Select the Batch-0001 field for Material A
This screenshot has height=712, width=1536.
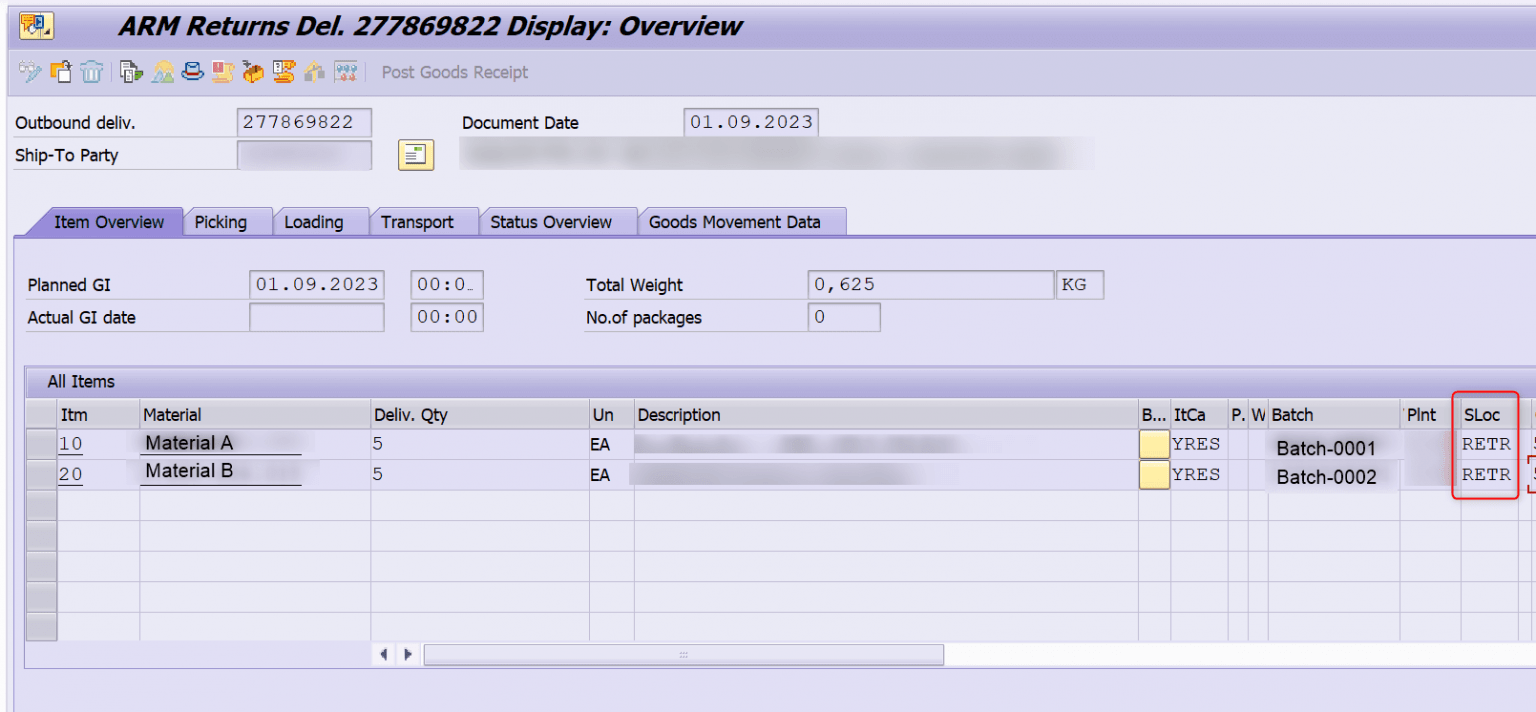pos(1325,448)
